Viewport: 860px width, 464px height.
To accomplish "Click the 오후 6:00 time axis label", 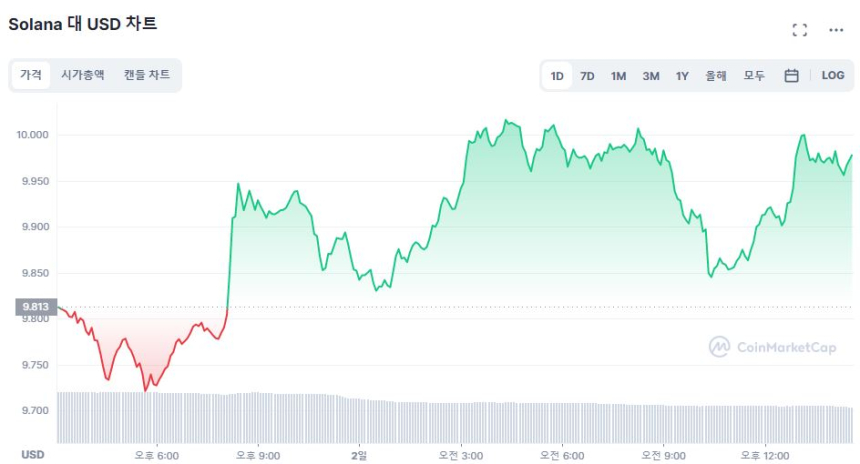I will [x=156, y=455].
